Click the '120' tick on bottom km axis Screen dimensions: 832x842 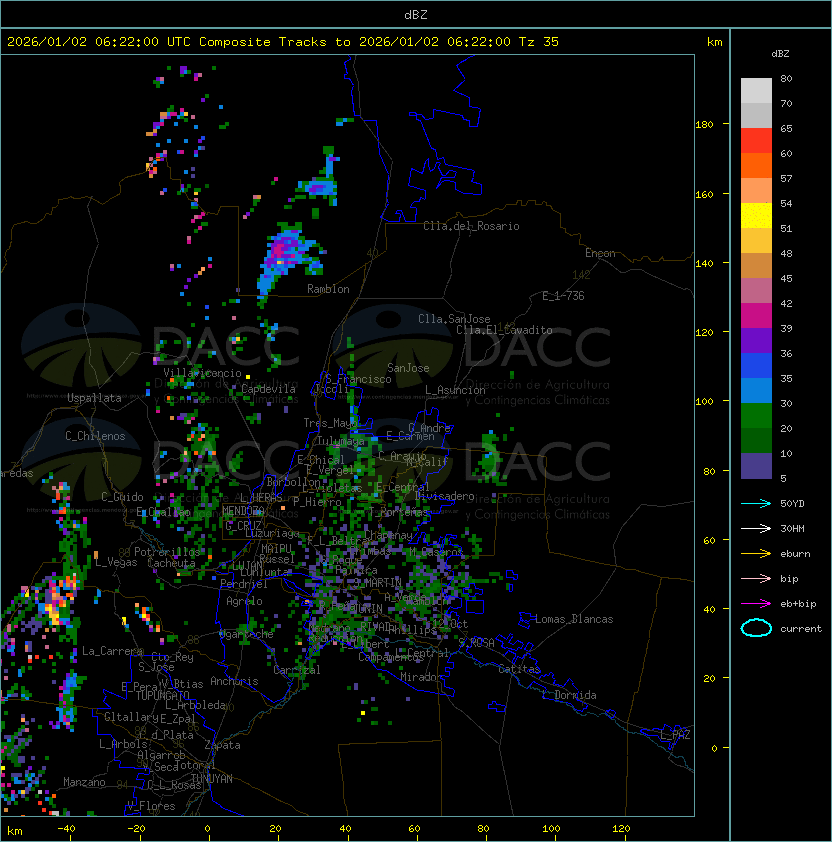click(x=621, y=829)
